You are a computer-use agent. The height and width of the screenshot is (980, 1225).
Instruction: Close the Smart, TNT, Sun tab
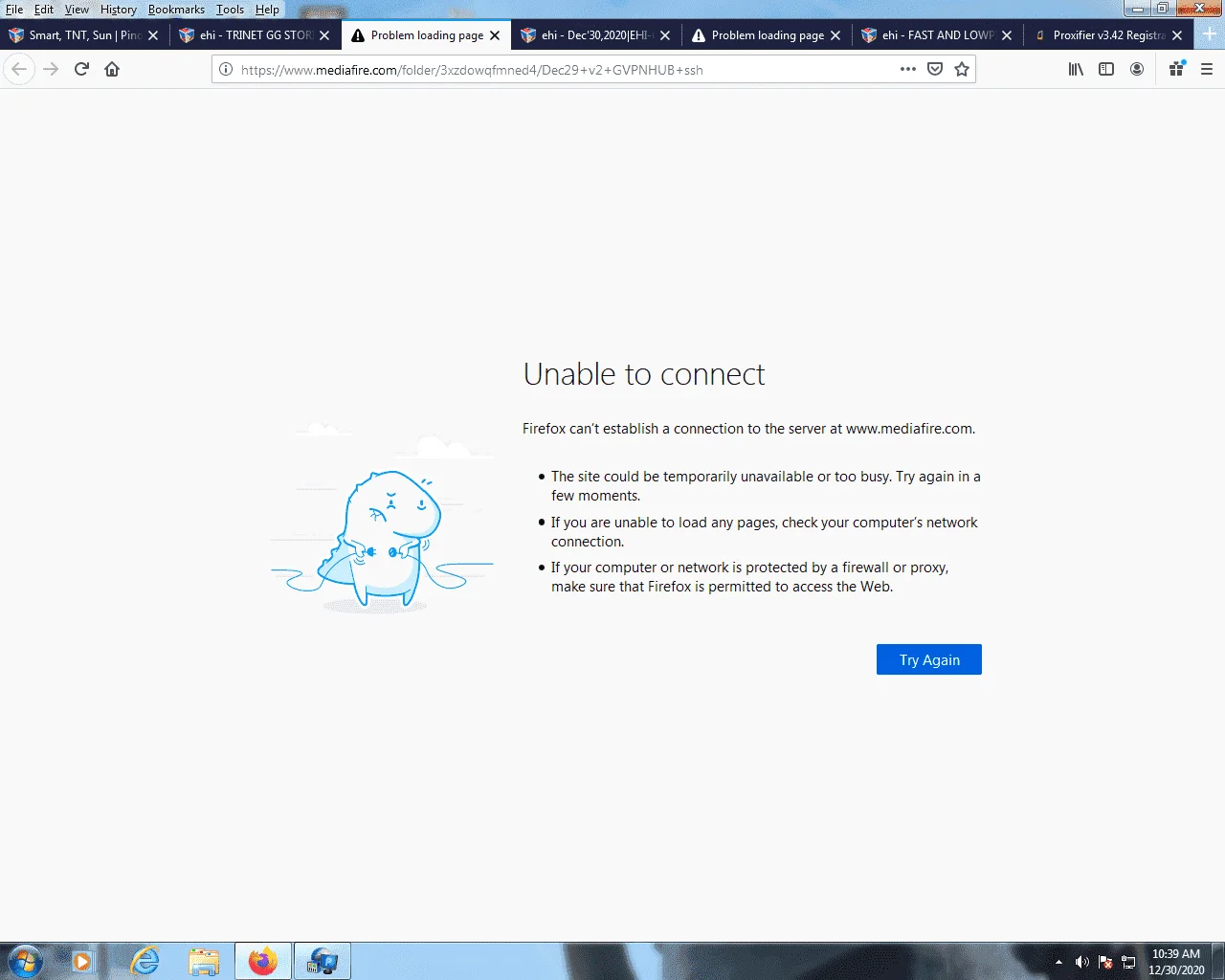[x=153, y=35]
